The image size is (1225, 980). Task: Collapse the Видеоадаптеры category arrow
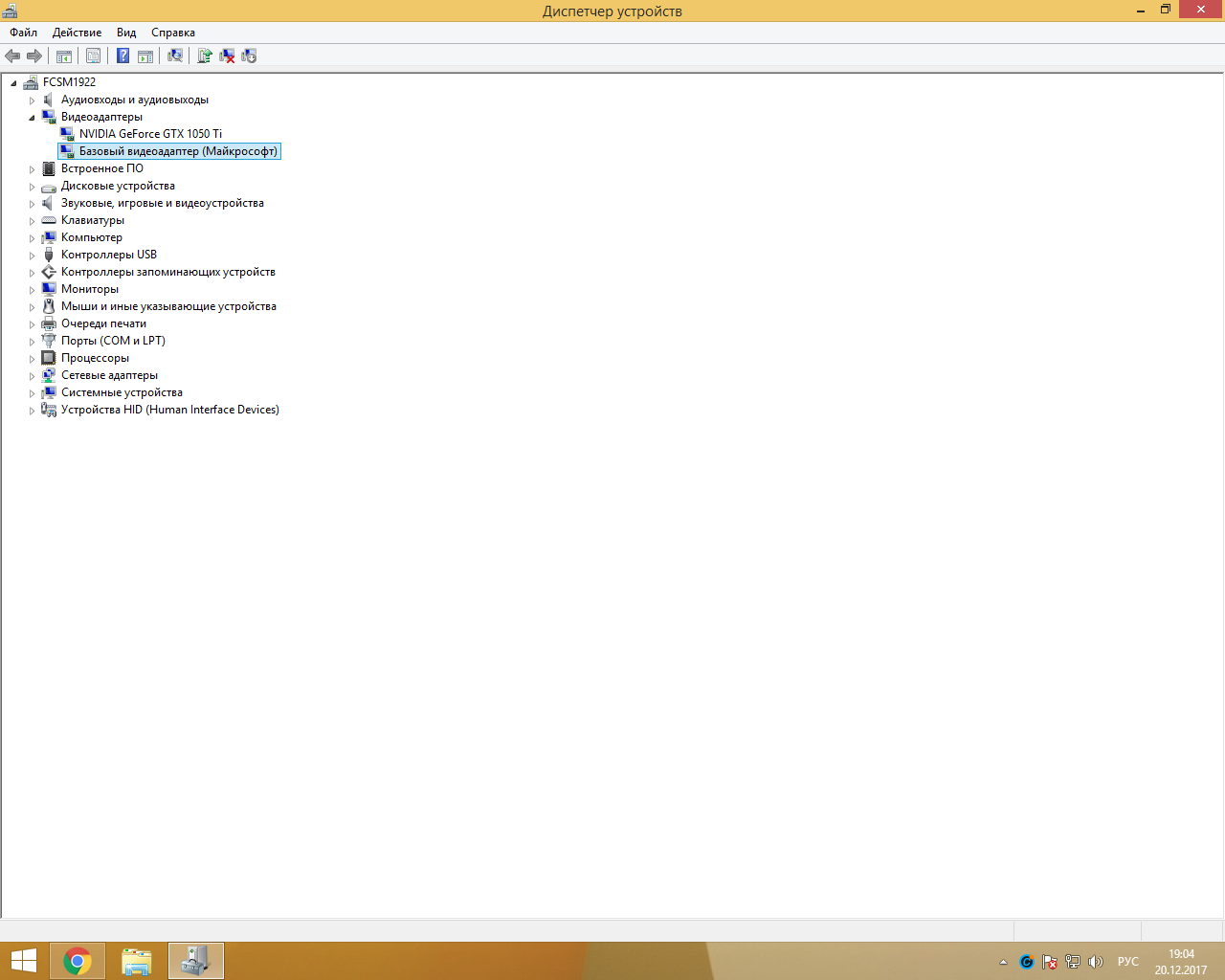[x=32, y=118]
